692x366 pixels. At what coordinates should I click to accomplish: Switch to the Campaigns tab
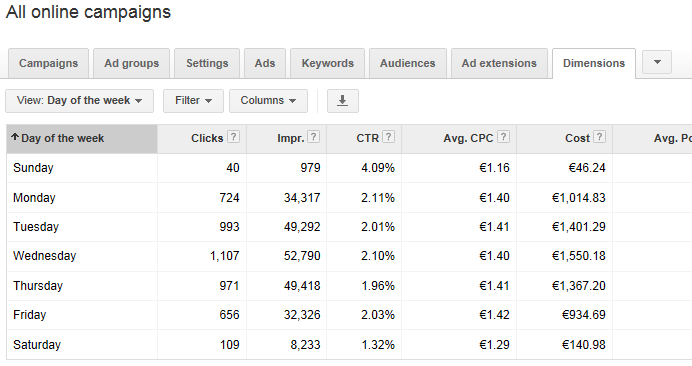[x=49, y=63]
